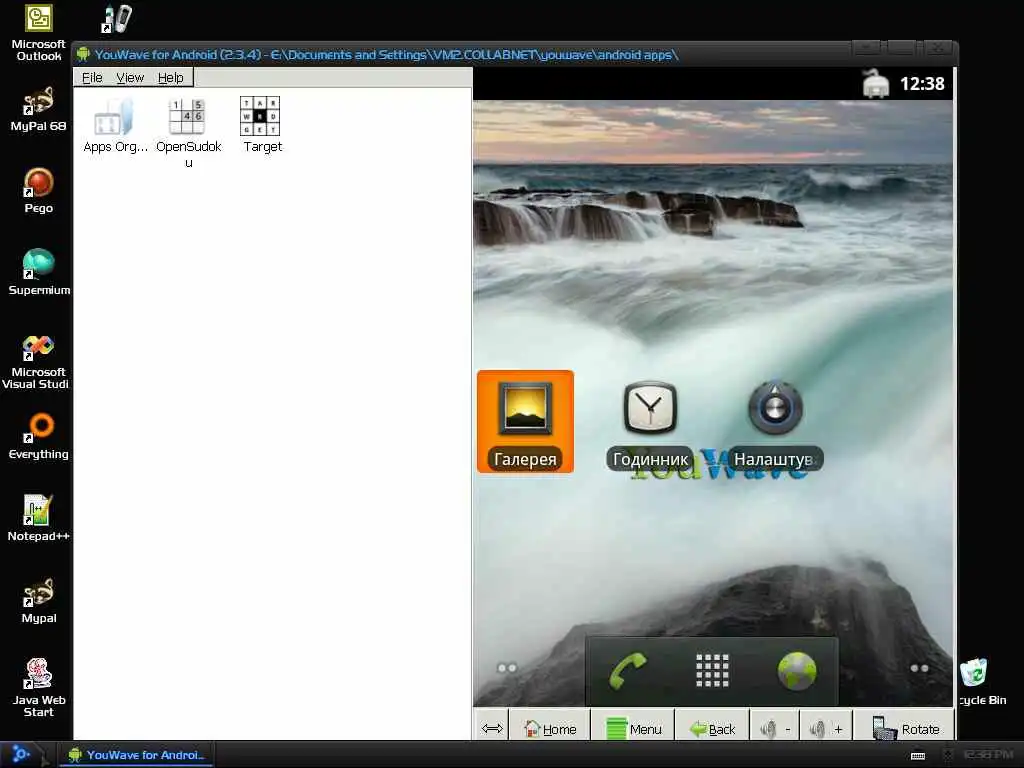
Task: Open the Pego desktop shortcut
Action: (39, 190)
